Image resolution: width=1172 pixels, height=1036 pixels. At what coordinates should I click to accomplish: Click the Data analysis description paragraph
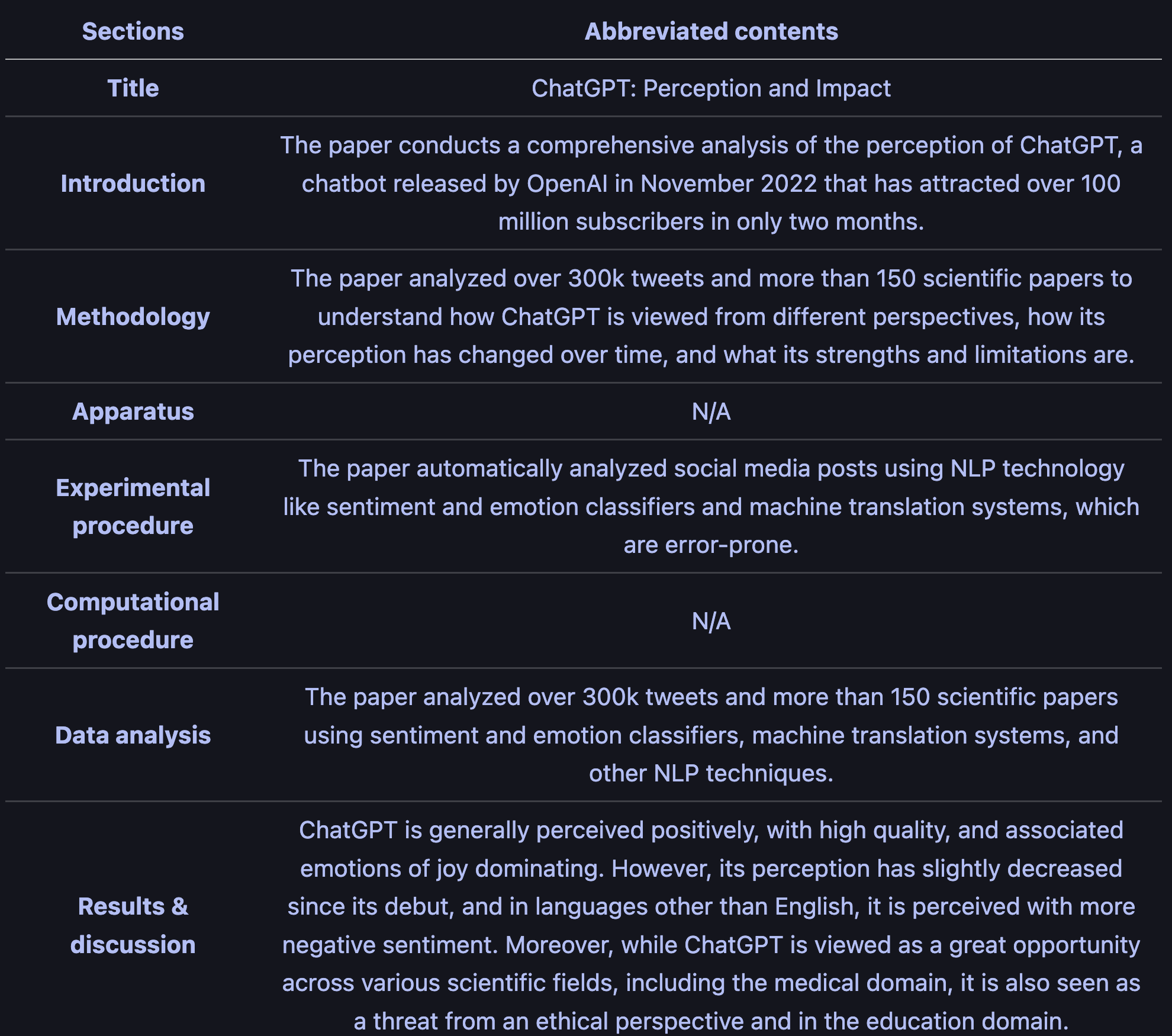tap(711, 735)
